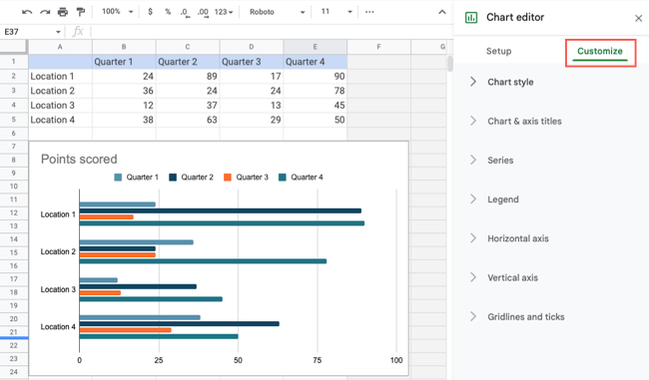The width and height of the screenshot is (649, 380).
Task: Switch to the Customize tab
Action: (x=600, y=51)
